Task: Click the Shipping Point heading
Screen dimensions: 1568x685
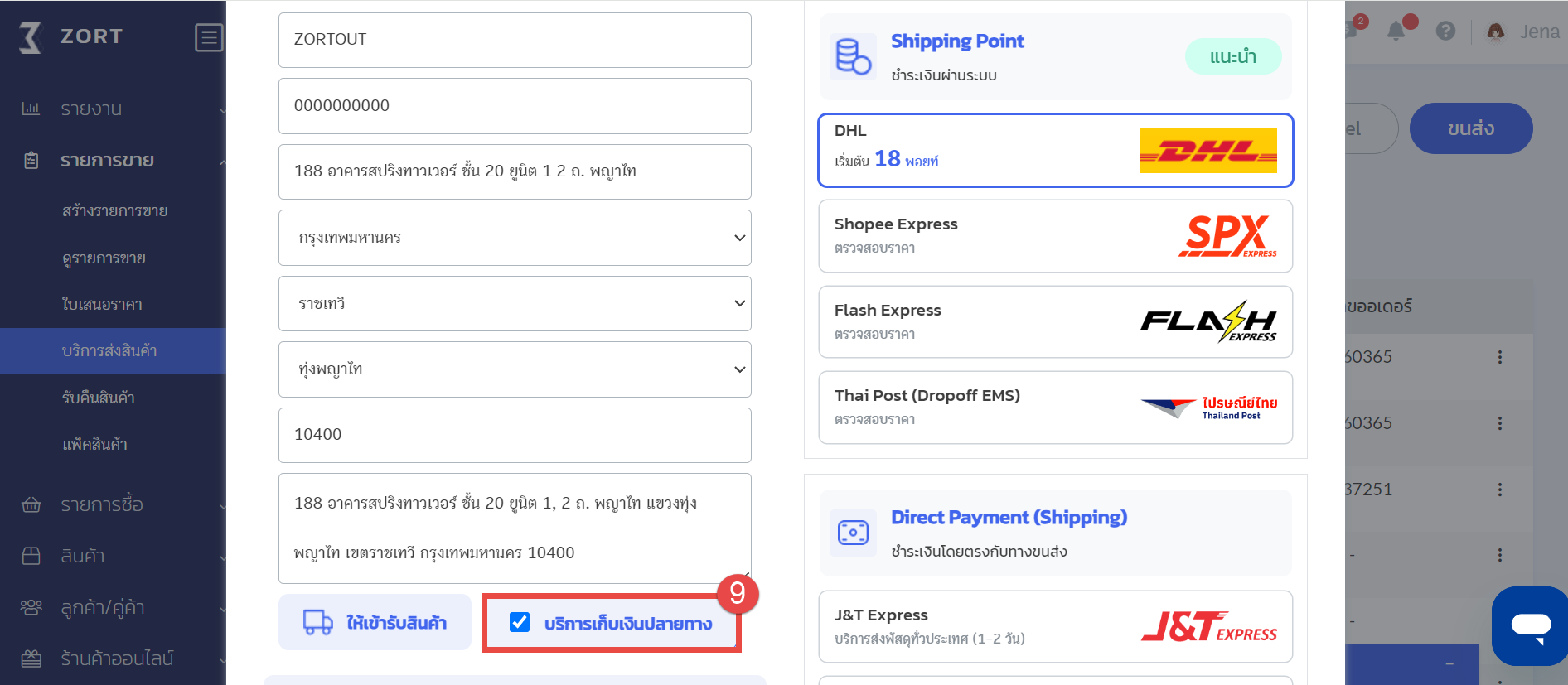Action: [957, 41]
